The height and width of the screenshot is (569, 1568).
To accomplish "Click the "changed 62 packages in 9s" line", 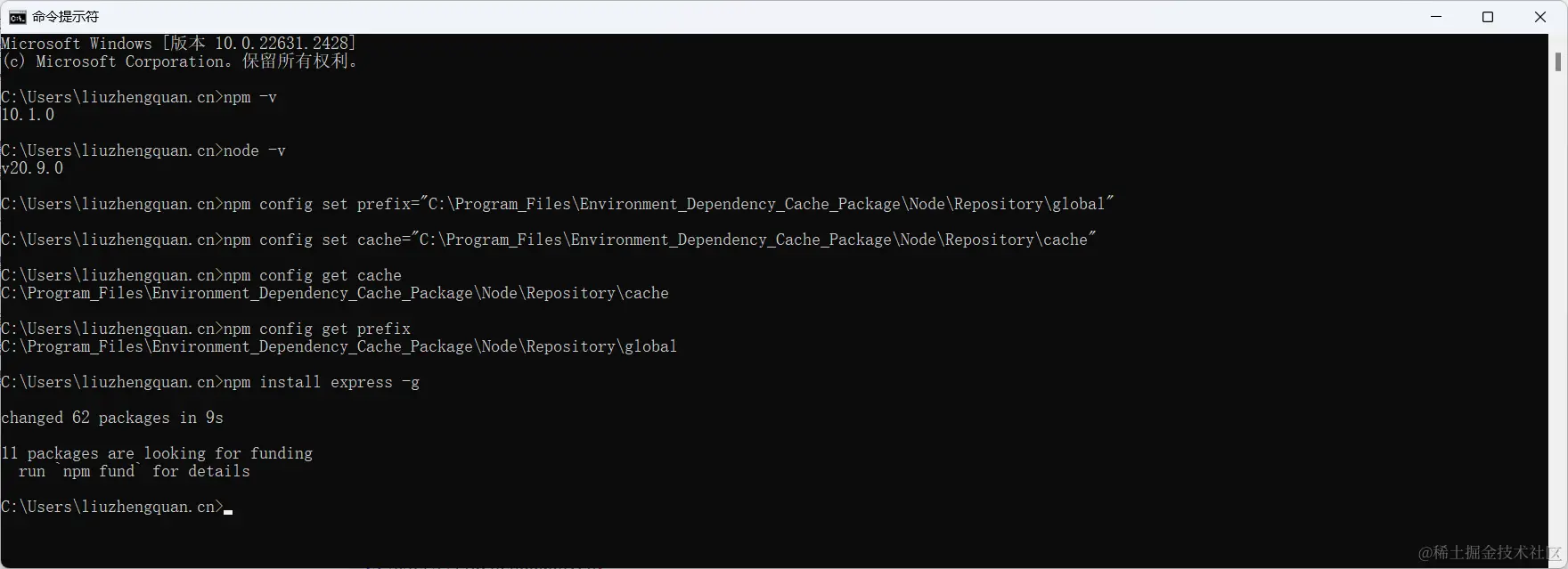I will (x=112, y=418).
